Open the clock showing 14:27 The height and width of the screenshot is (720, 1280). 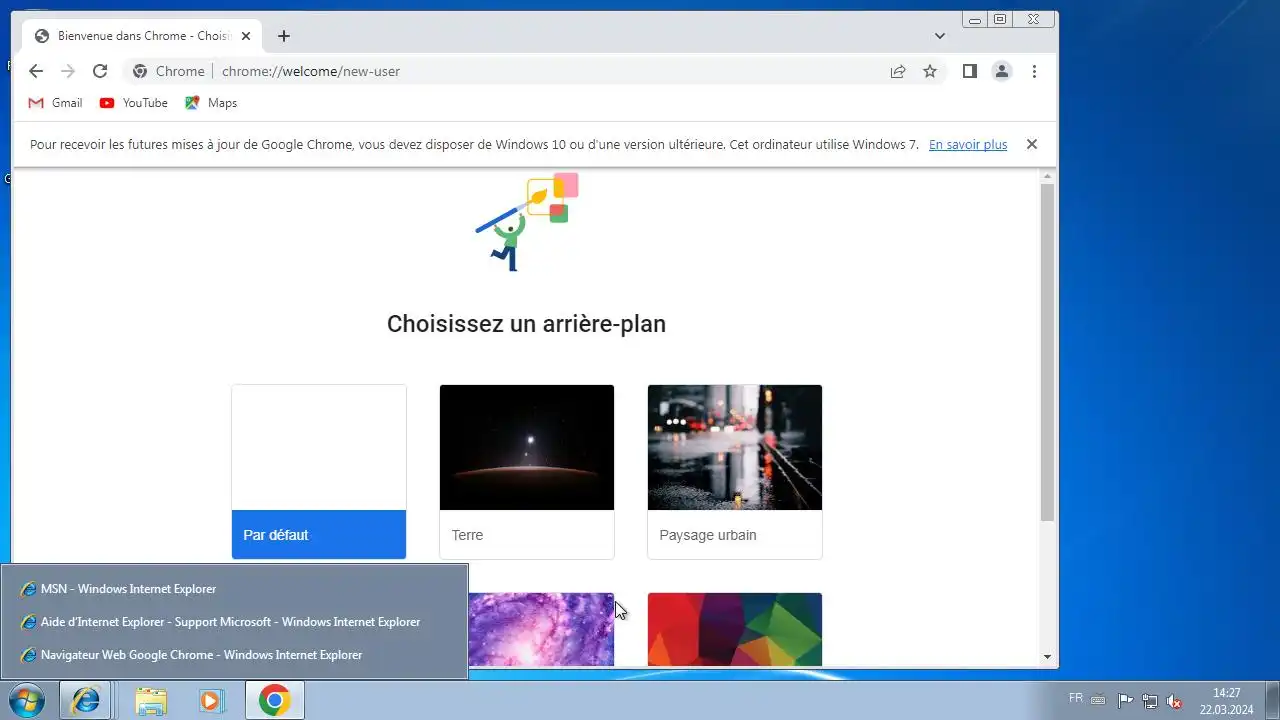click(x=1227, y=701)
